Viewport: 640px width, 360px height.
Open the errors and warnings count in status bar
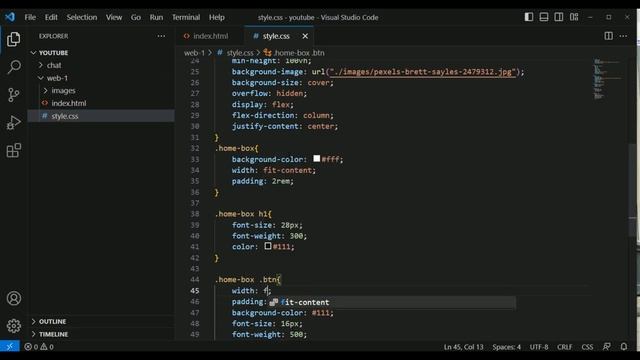(x=39, y=347)
